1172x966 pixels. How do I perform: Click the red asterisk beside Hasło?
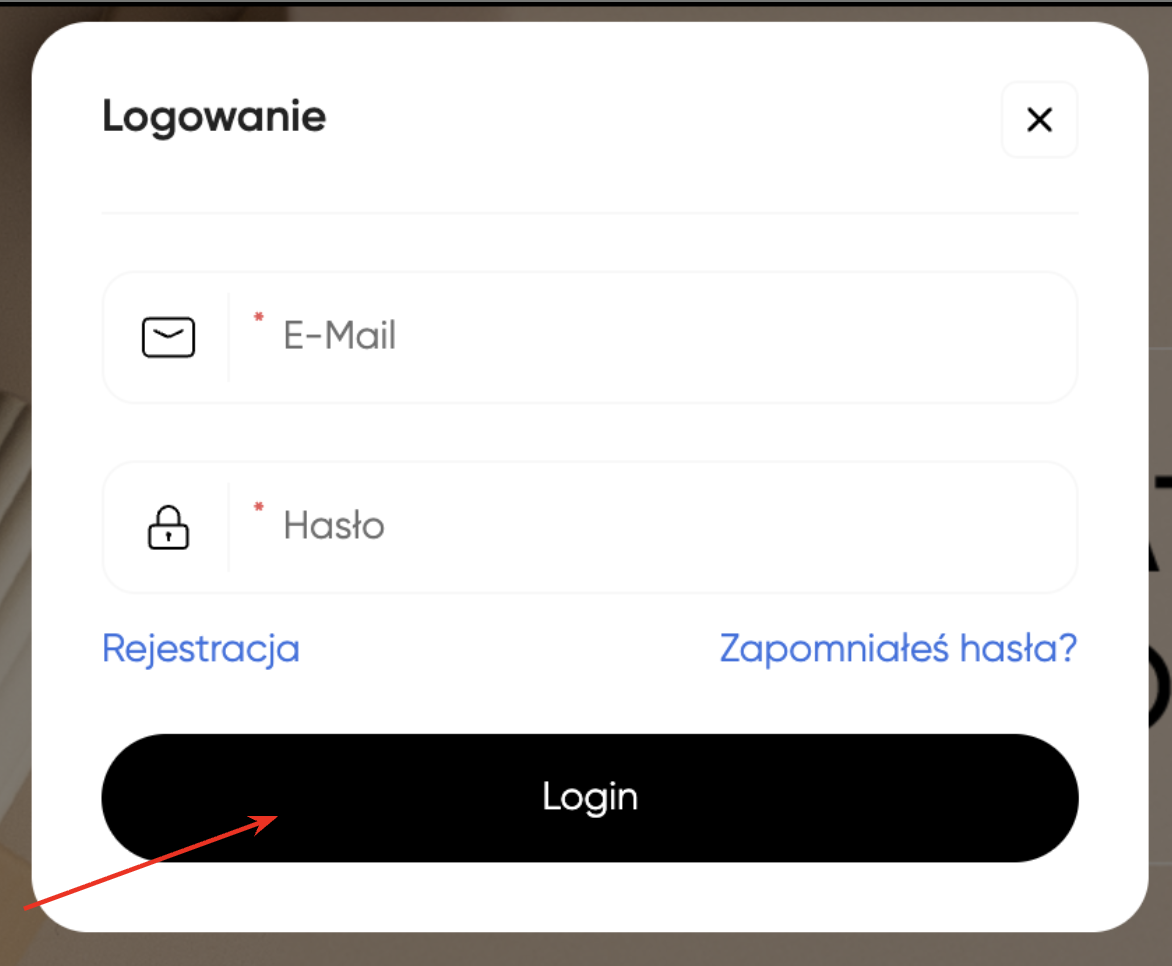(259, 507)
